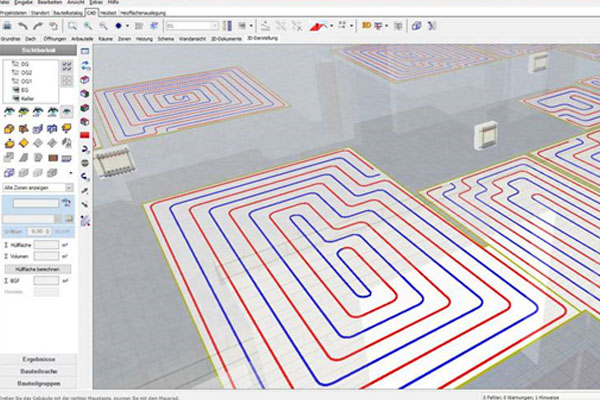Select the green zoom-in magnifier
This screenshot has width=600, height=400.
pos(88,26)
